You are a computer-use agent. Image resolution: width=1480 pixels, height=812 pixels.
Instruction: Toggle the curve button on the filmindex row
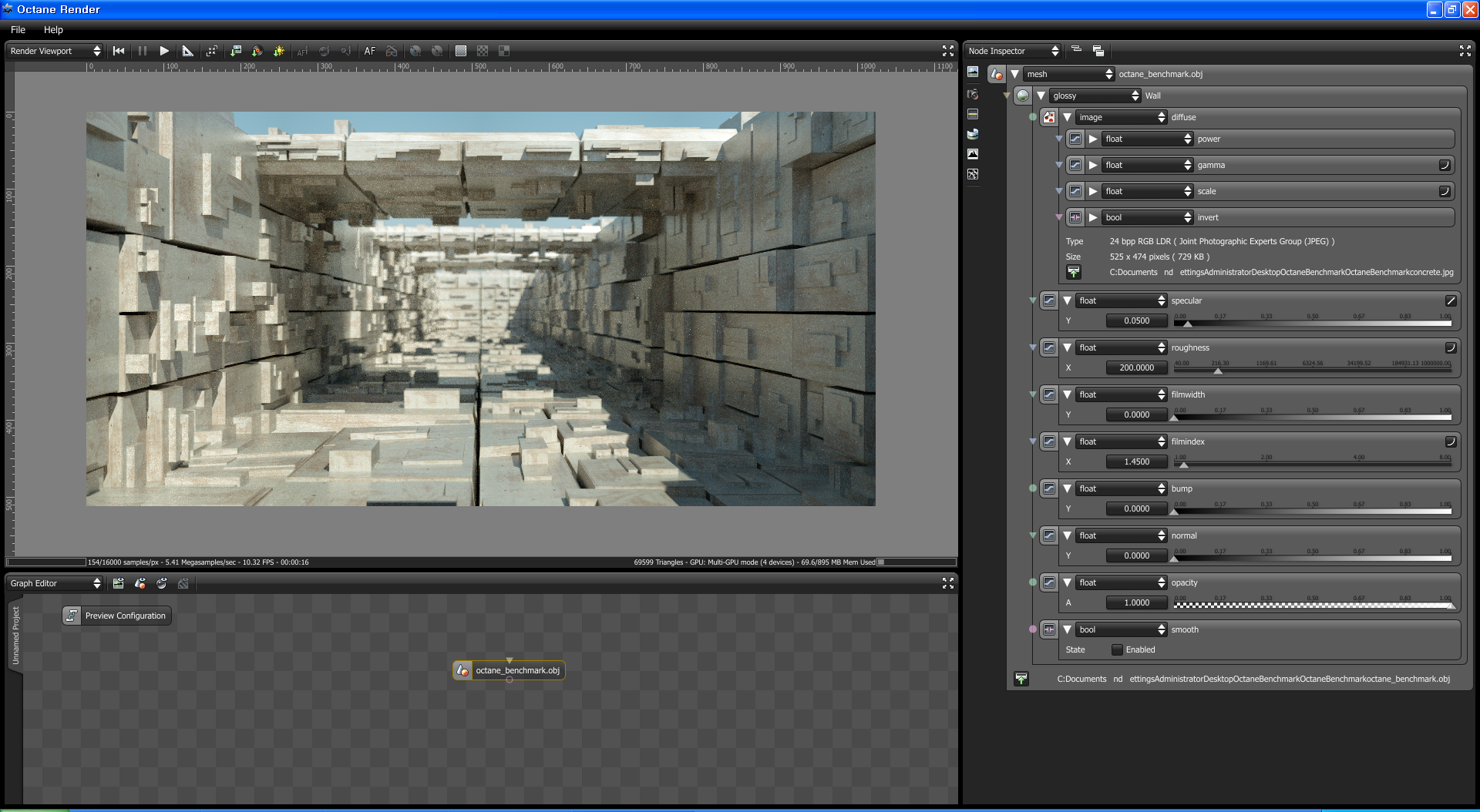coord(1450,441)
